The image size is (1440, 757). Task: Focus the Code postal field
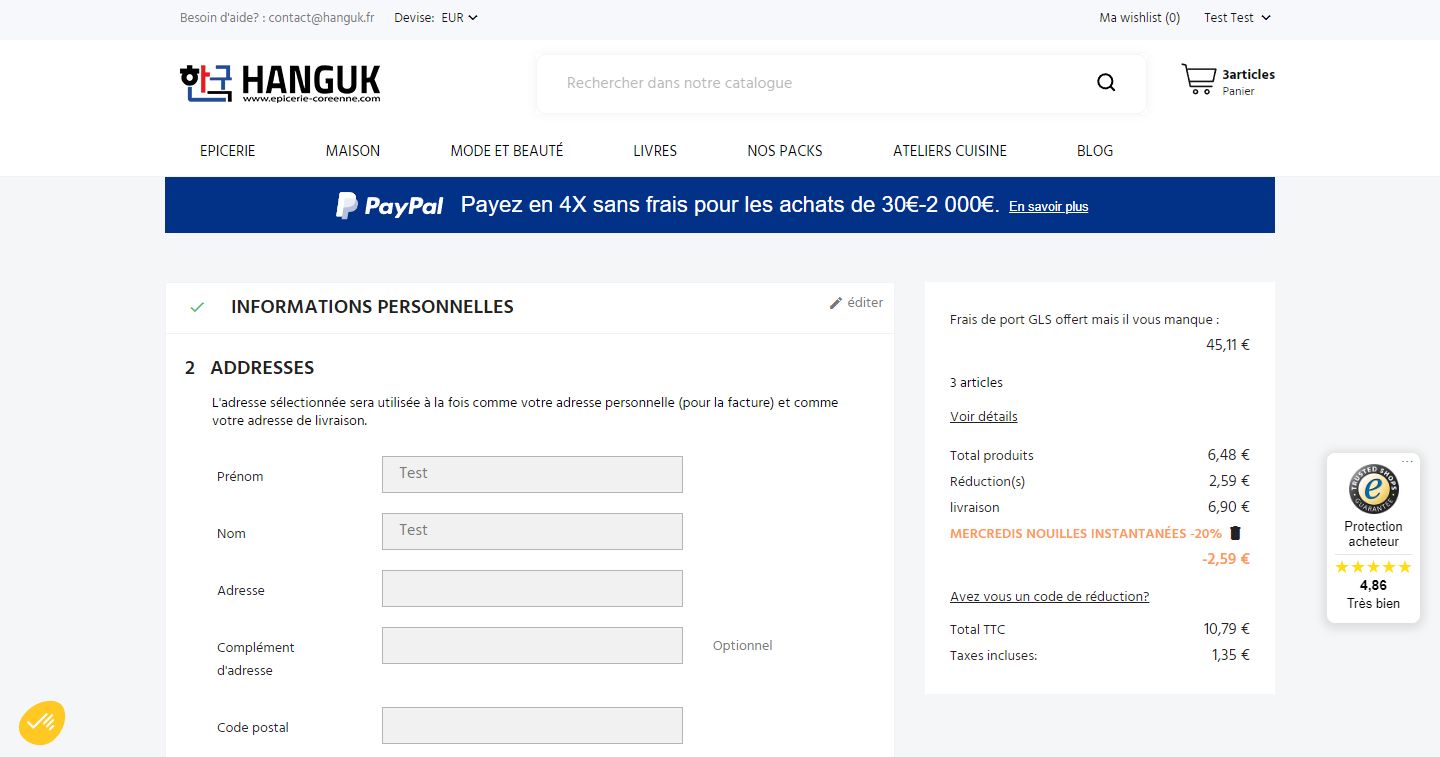tap(532, 726)
